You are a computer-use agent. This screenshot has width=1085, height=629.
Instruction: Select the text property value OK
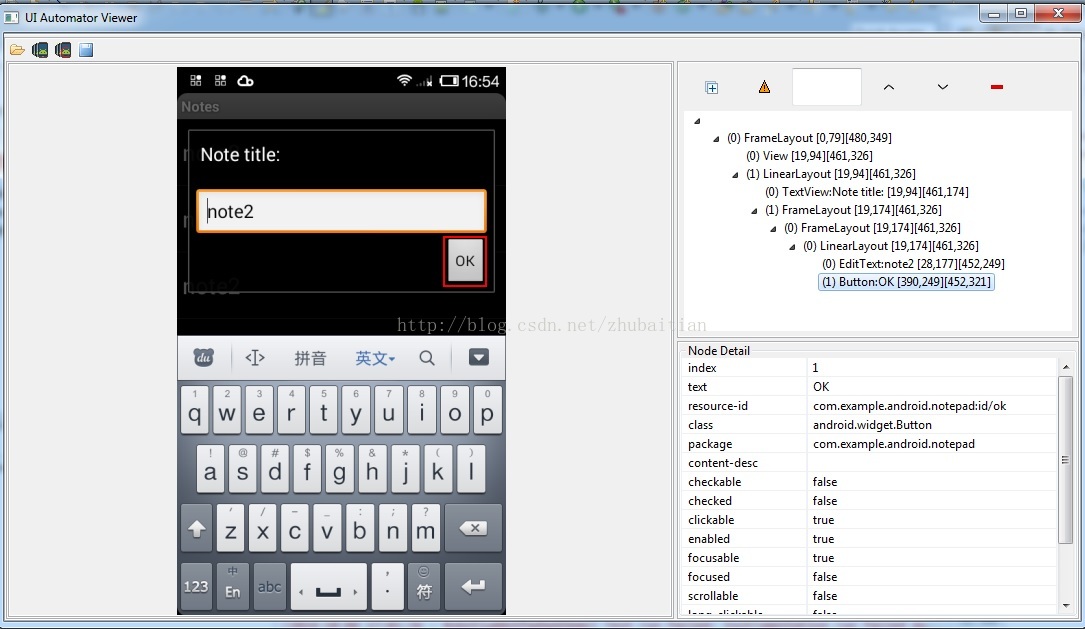(x=821, y=387)
